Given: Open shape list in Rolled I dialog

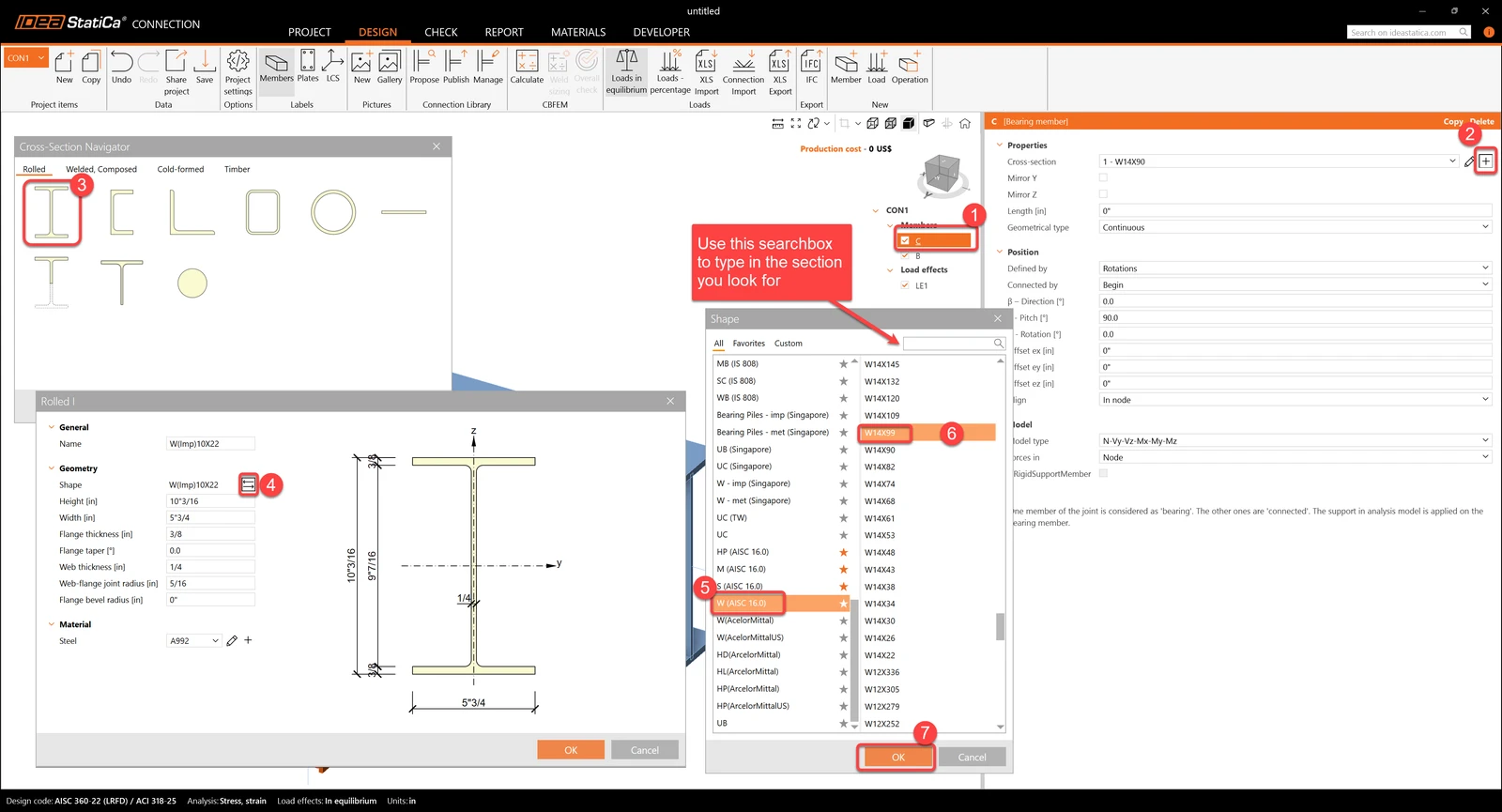Looking at the screenshot, I should tap(249, 484).
